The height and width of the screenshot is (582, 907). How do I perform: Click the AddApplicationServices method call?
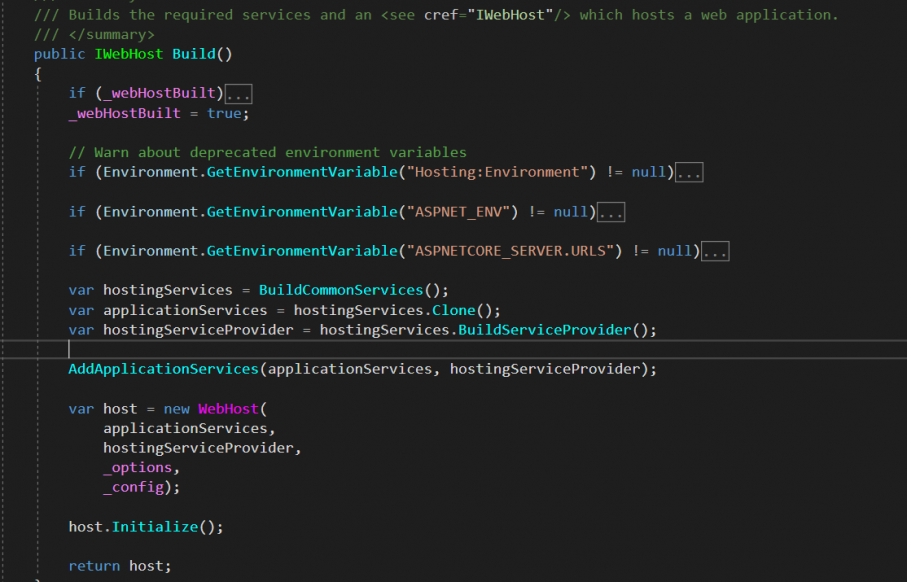pos(163,368)
